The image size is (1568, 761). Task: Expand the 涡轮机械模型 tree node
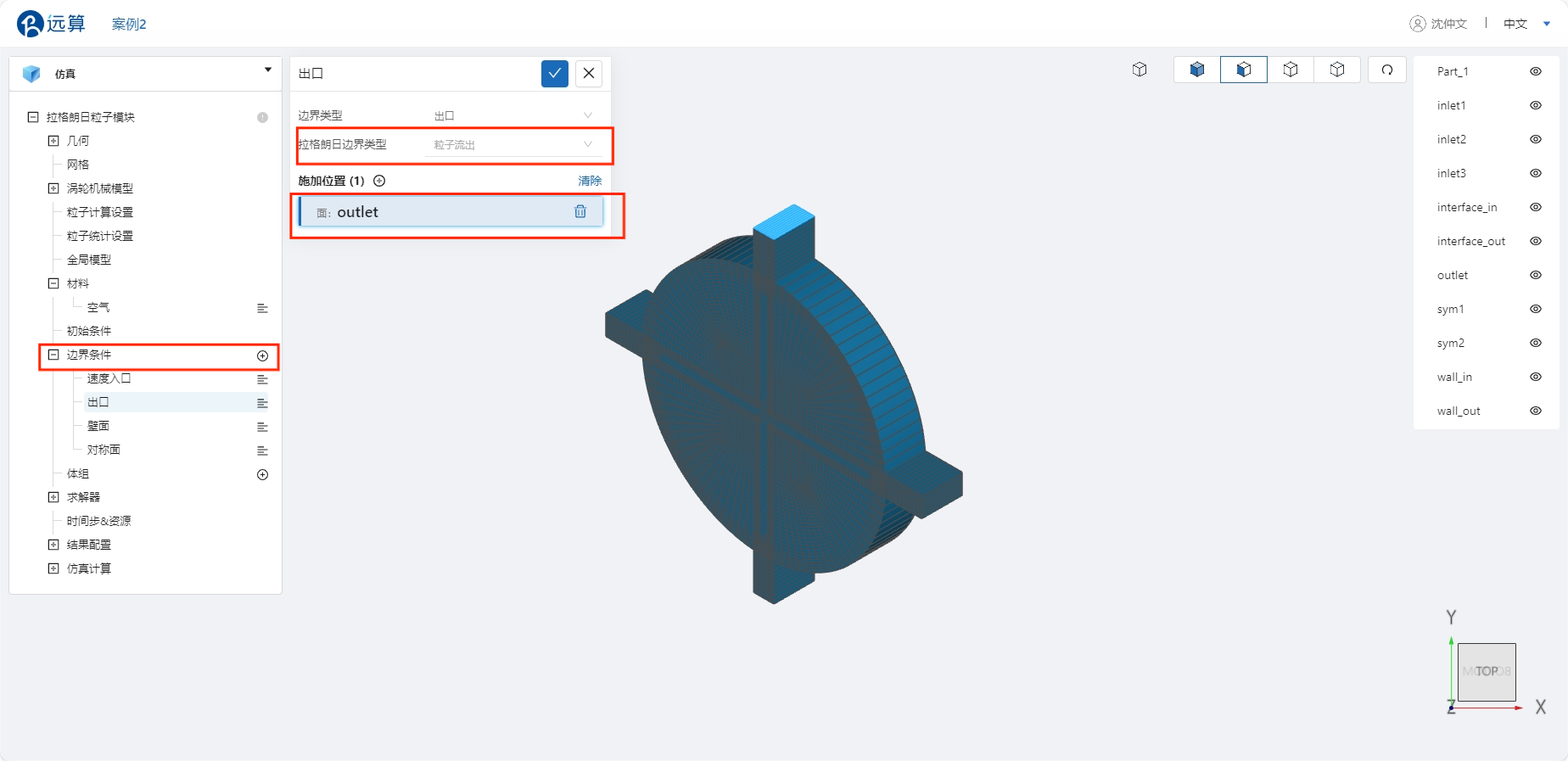pyautogui.click(x=53, y=188)
